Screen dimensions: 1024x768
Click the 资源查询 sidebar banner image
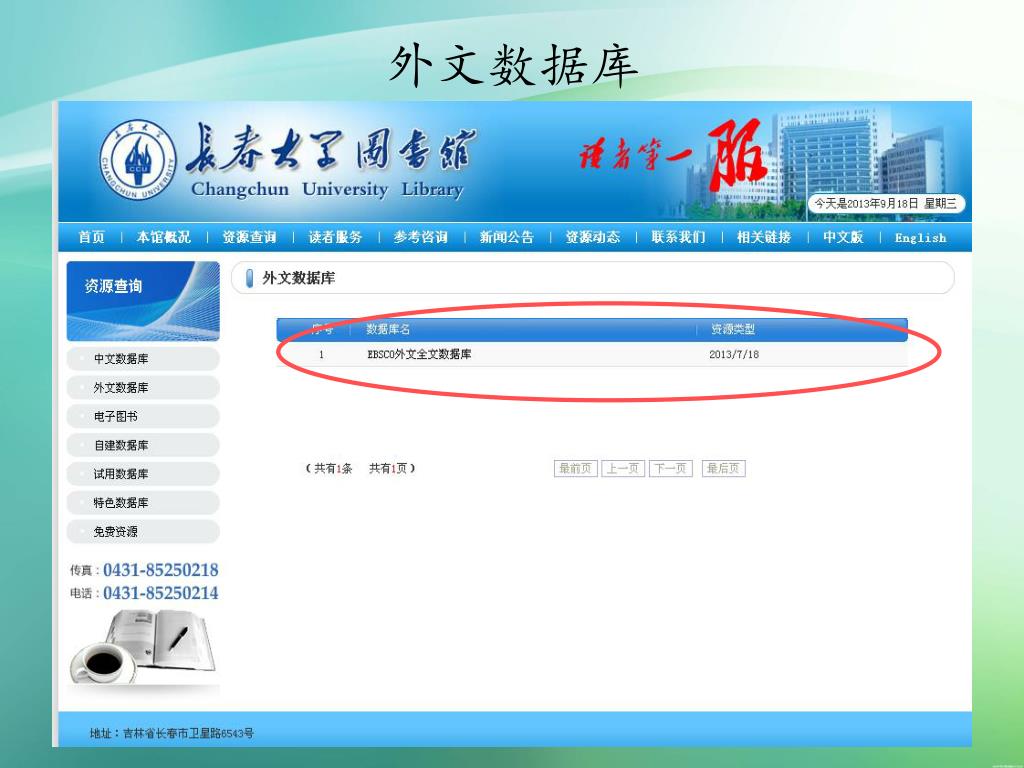coord(143,301)
